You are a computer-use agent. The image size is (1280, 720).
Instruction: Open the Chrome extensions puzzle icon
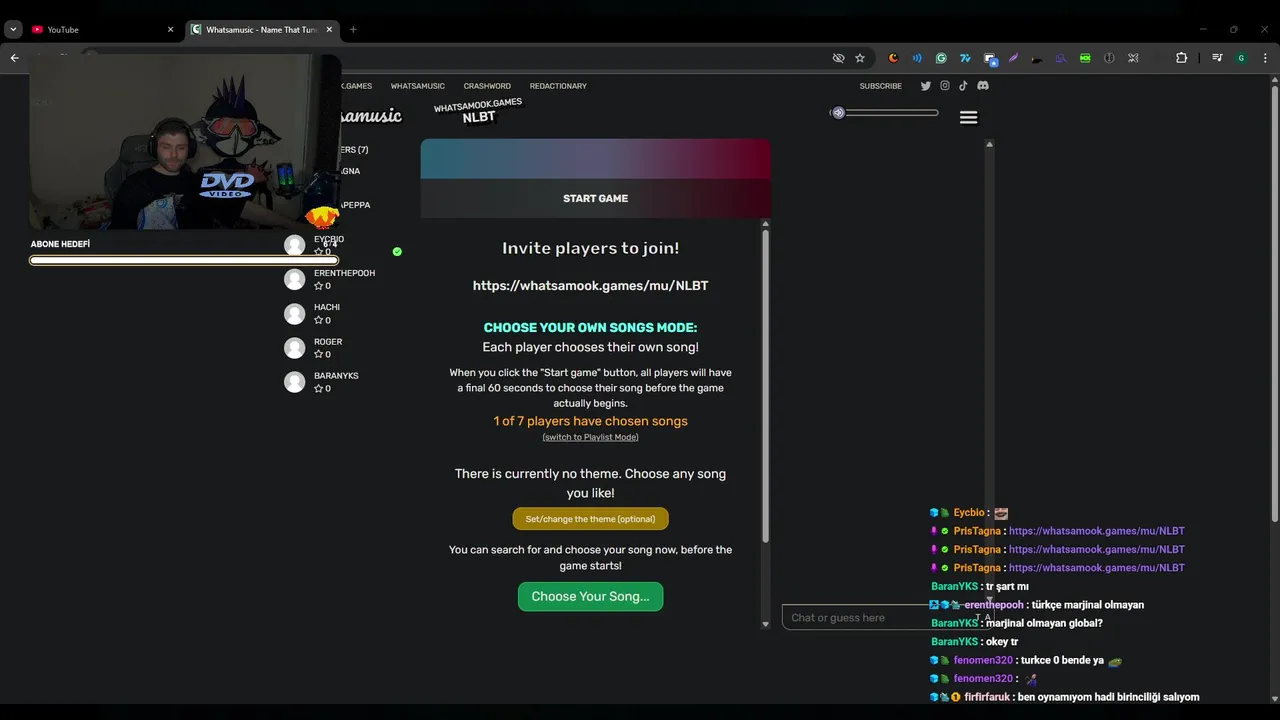pos(1181,58)
